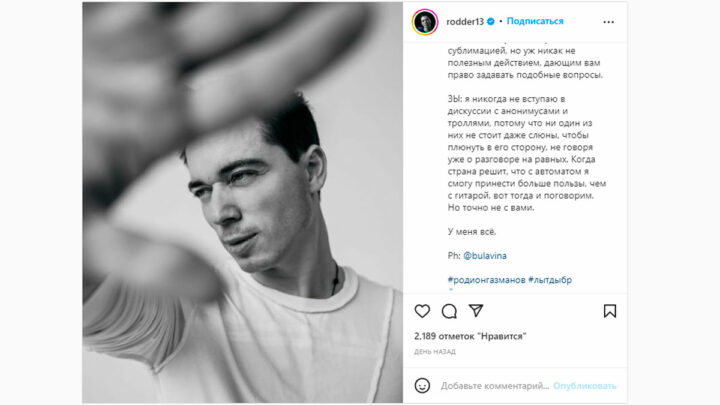720x405 pixels.
Task: Click the verified badge next to rodder13
Action: coord(490,22)
